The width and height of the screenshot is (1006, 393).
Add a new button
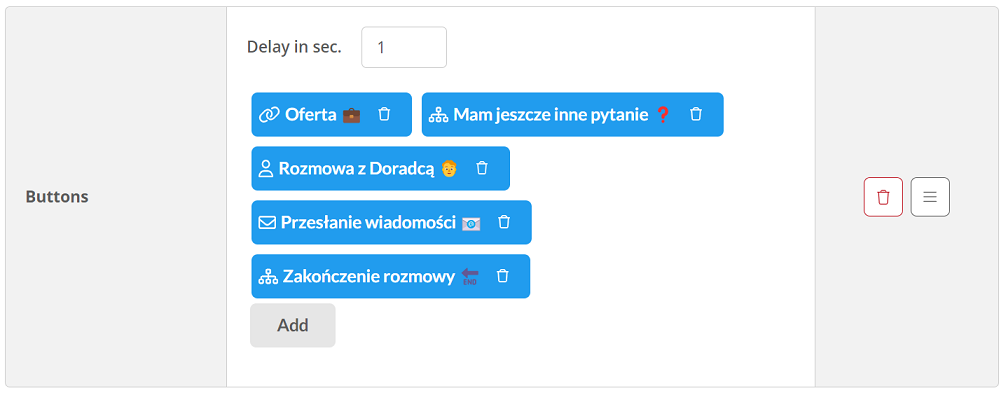[x=293, y=325]
